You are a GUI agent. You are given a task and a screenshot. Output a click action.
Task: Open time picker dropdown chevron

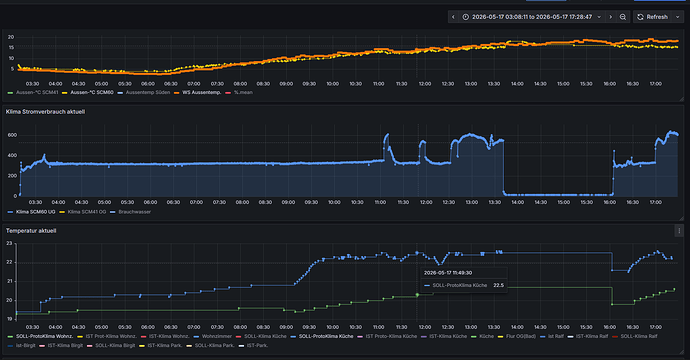[x=599, y=17]
